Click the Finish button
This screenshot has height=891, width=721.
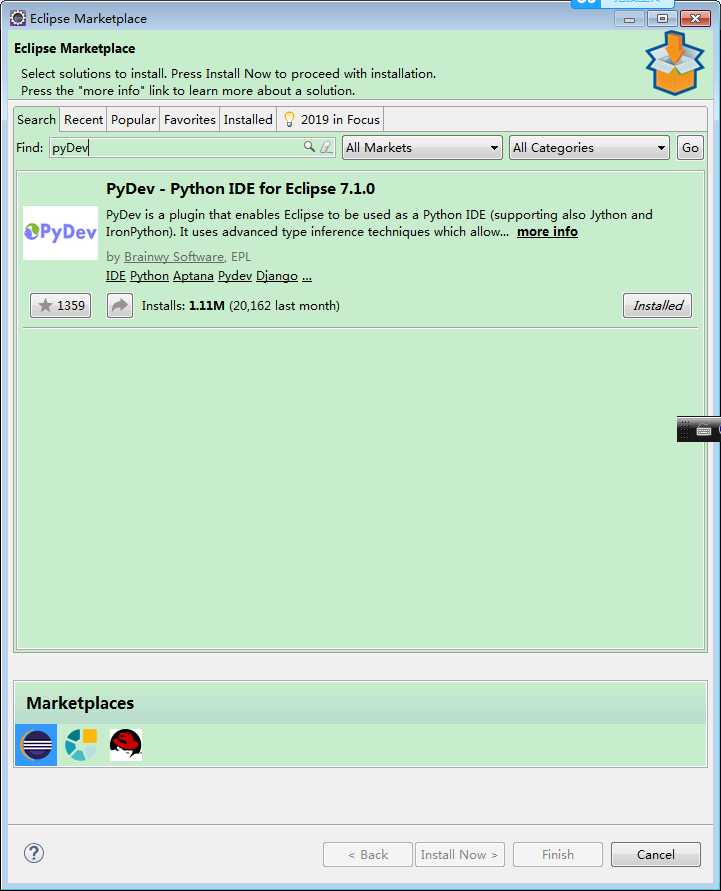click(557, 855)
